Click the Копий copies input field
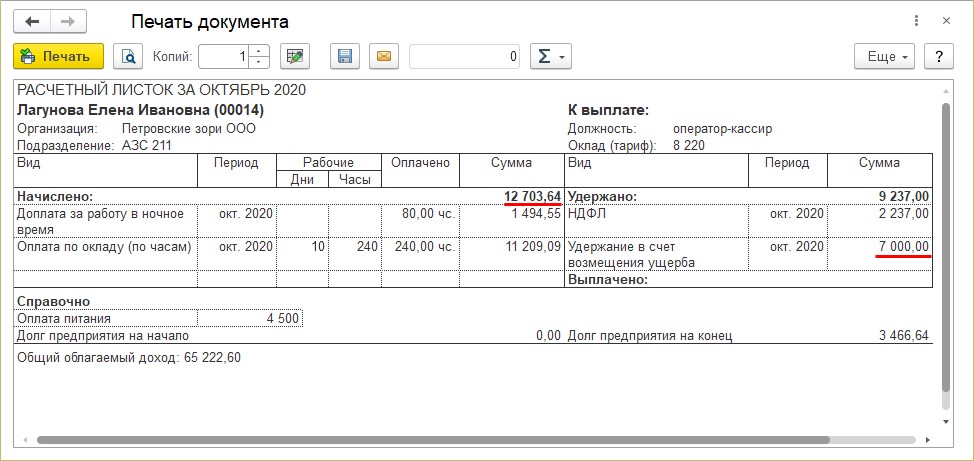Screen dimensions: 974x461 tap(224, 57)
